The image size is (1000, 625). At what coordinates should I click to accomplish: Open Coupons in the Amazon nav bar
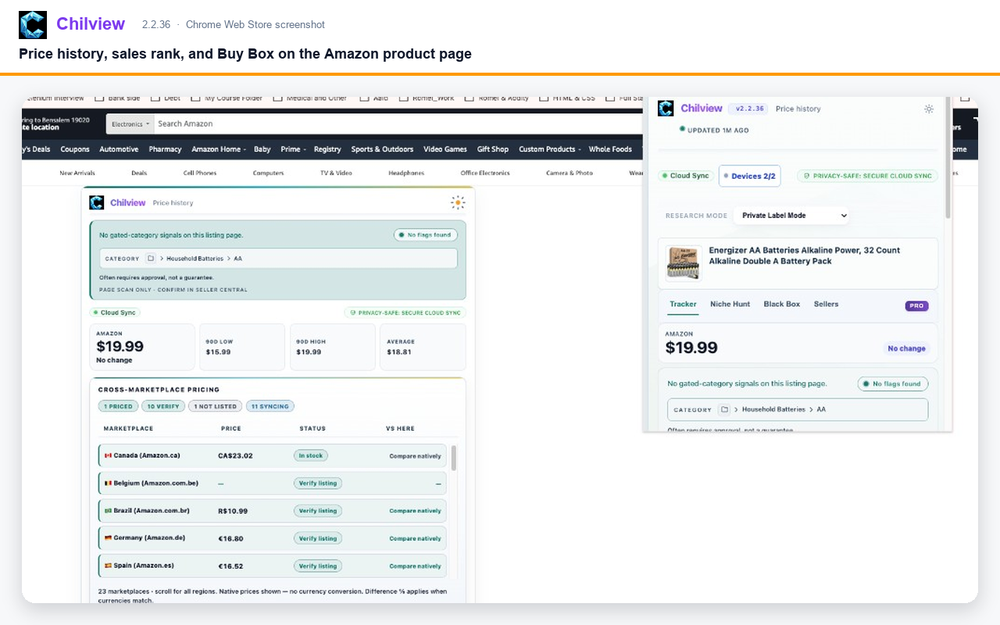75,149
